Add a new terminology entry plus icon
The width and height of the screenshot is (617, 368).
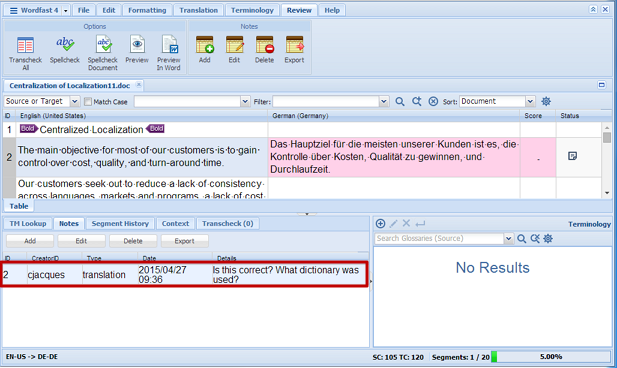[x=381, y=224]
